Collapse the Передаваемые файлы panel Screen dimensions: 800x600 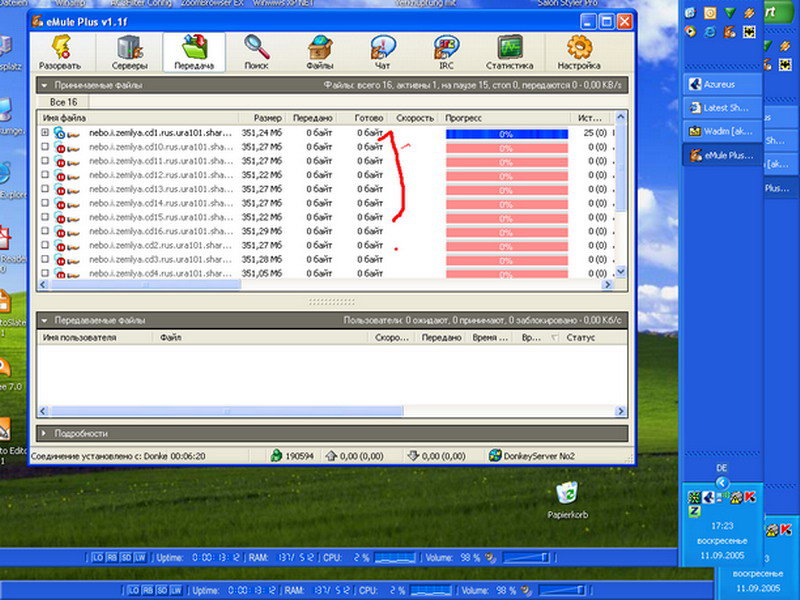(44, 320)
